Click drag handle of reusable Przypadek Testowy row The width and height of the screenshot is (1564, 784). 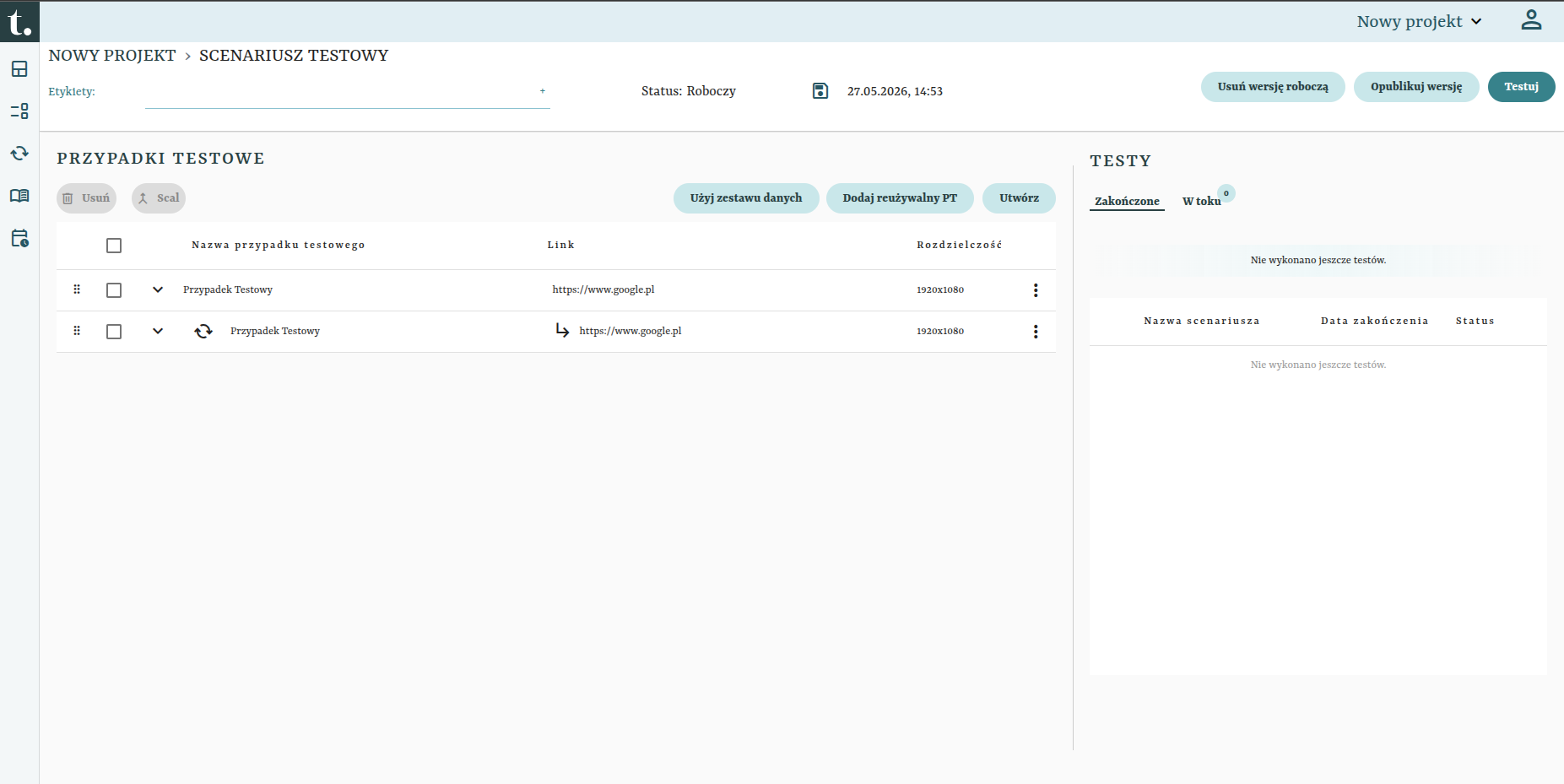tap(77, 331)
